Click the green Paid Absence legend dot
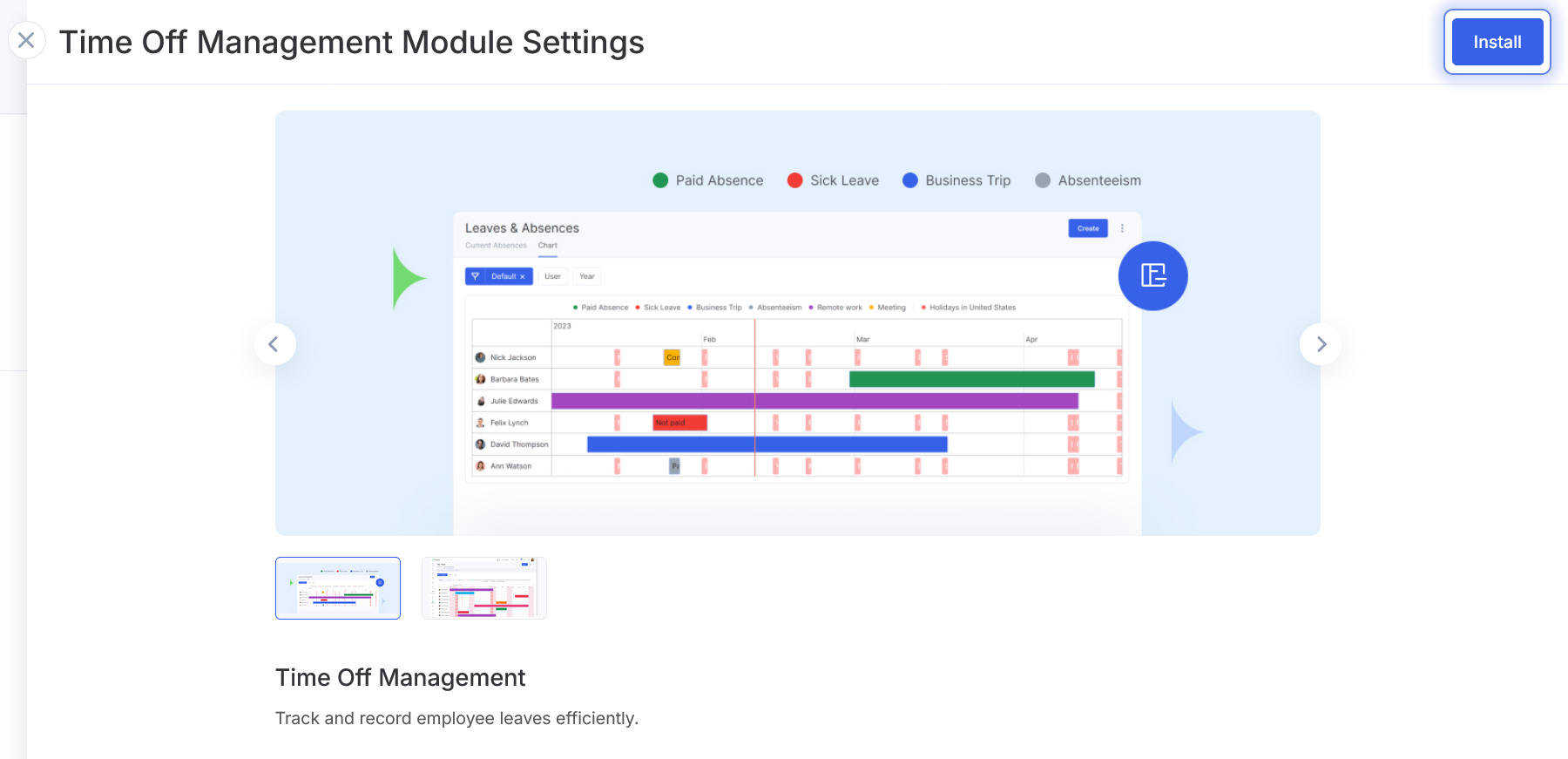 [x=660, y=180]
